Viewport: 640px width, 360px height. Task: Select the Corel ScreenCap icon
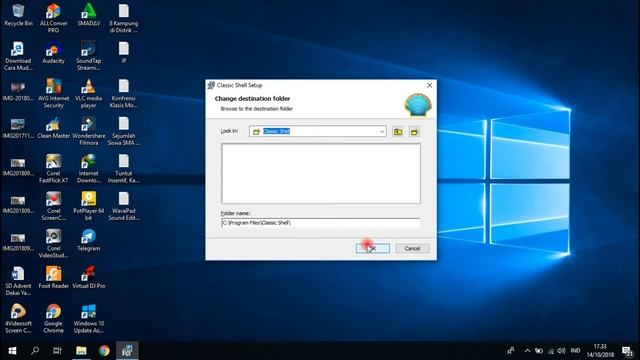tap(53, 206)
